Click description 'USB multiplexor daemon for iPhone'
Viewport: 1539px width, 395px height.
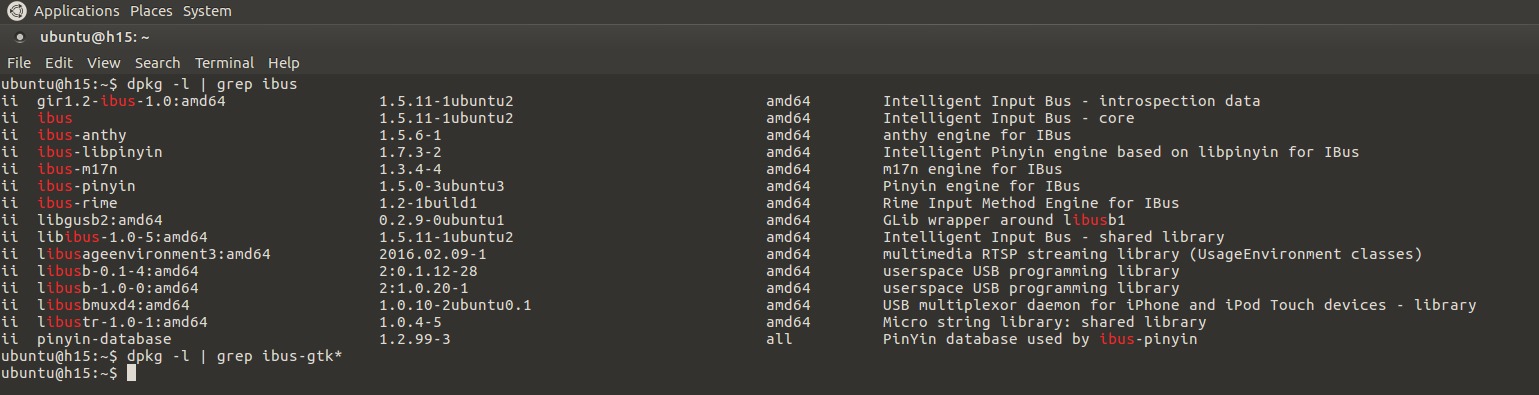(x=1031, y=305)
